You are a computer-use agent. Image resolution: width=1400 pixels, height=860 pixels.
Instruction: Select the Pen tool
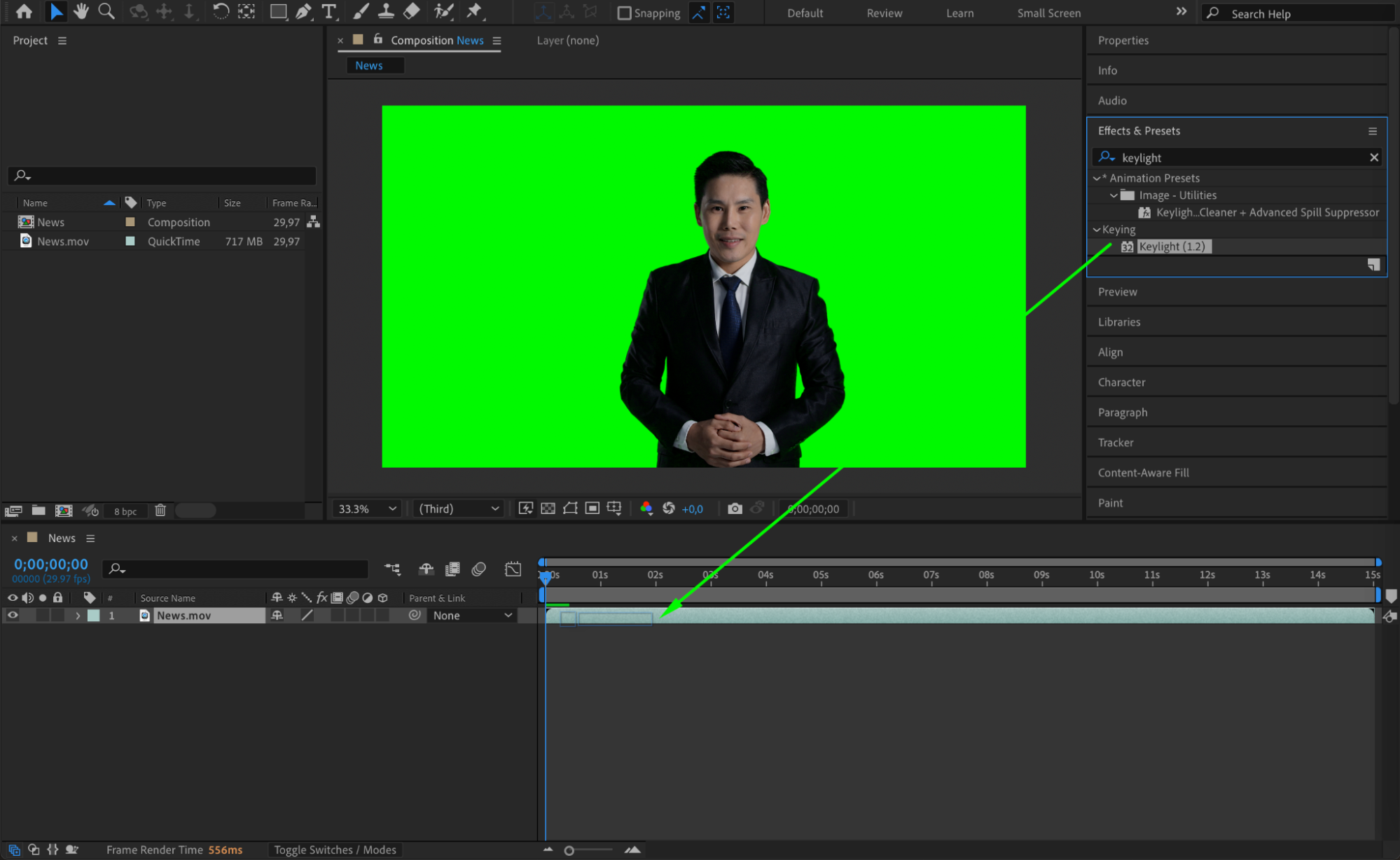click(x=303, y=11)
